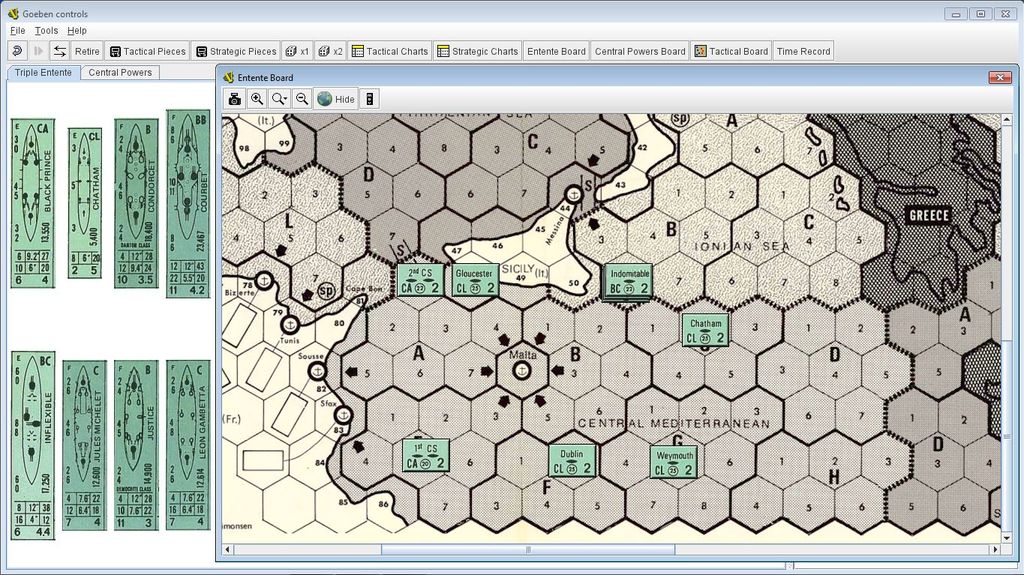Open zoom level dropdown in board toolbar
Image resolution: width=1024 pixels, height=575 pixels.
click(280, 99)
